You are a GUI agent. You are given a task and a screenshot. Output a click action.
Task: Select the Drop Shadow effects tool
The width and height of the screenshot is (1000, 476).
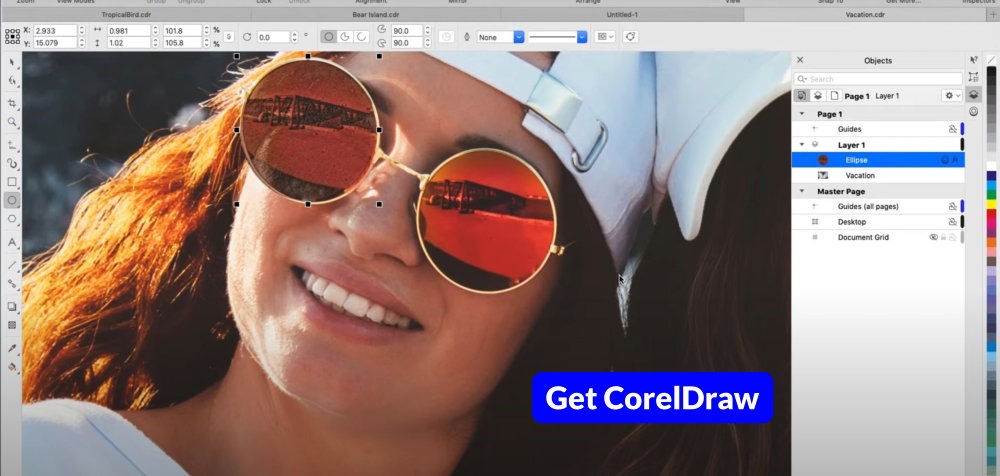pos(11,306)
